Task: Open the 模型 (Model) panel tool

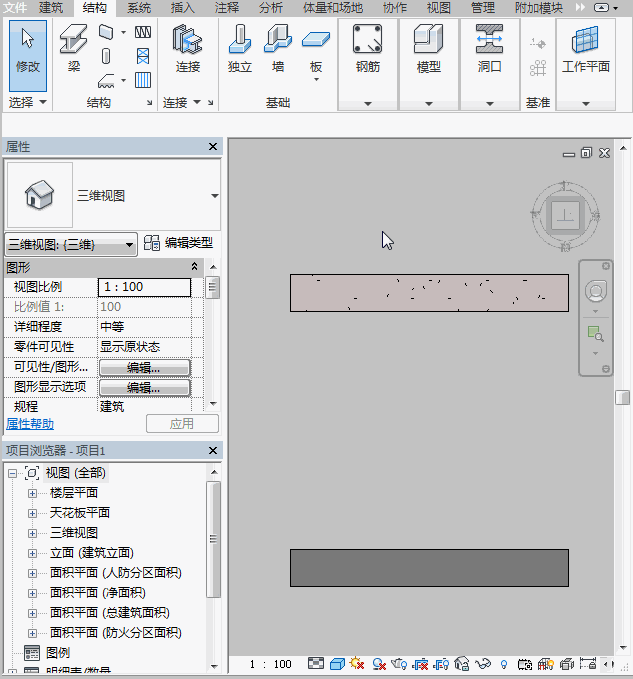Action: [x=429, y=48]
